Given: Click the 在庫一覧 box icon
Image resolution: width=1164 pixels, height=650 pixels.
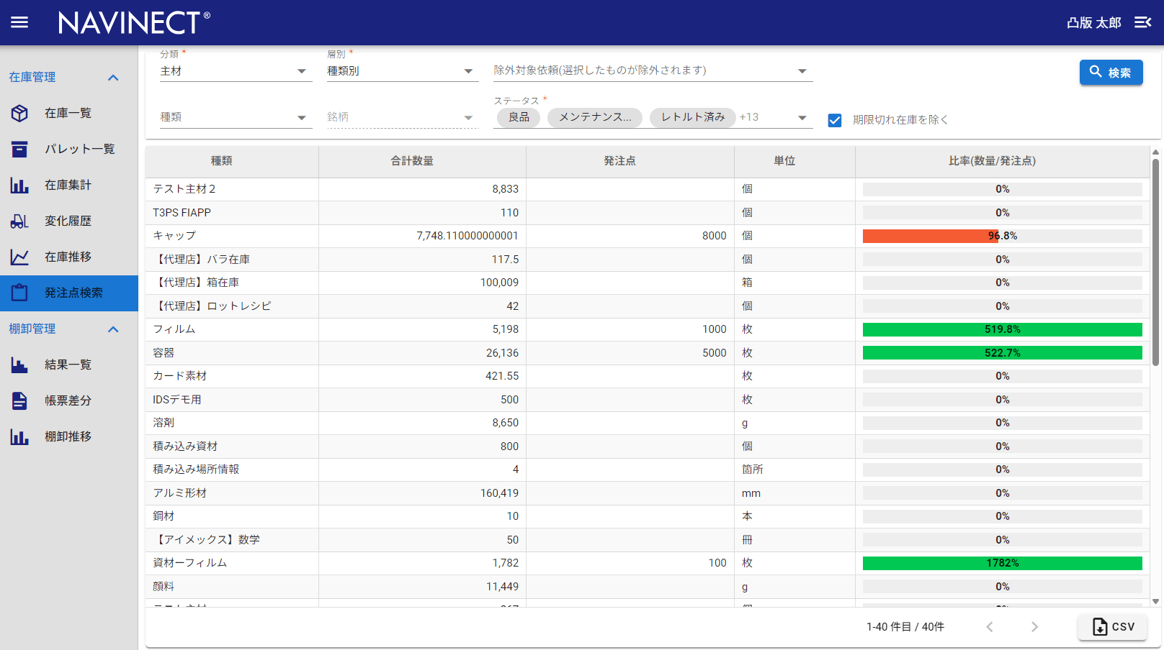Looking at the screenshot, I should click(20, 113).
